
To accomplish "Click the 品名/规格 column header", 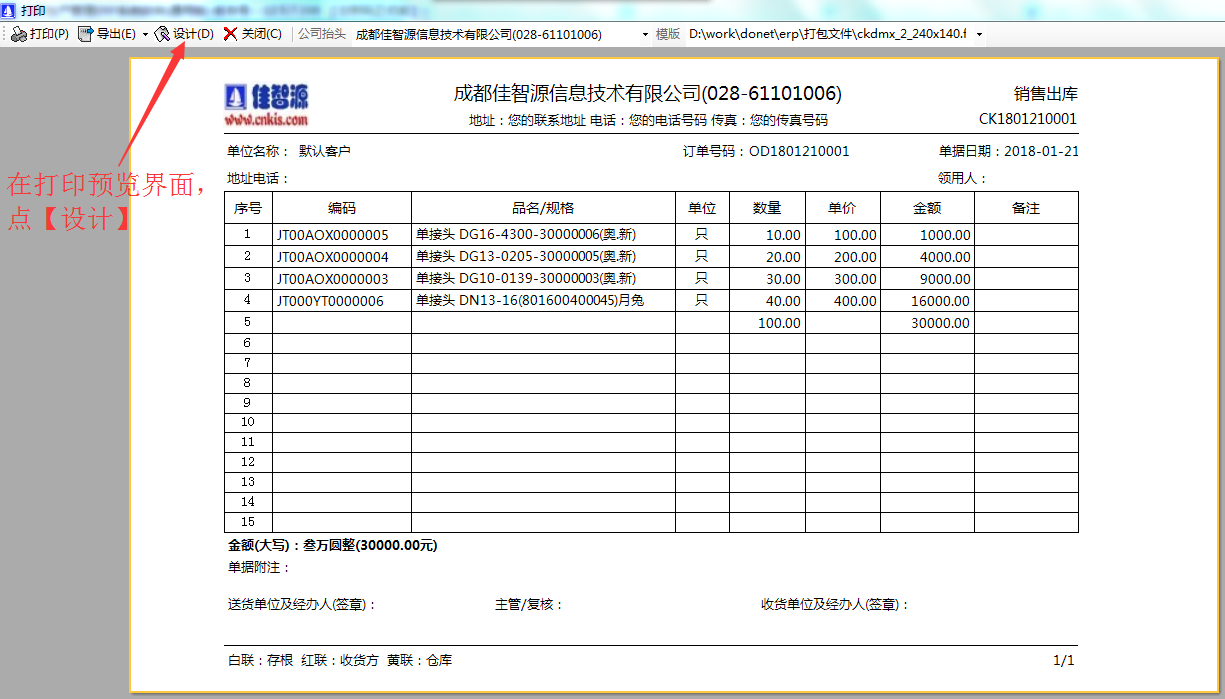I will (543, 208).
